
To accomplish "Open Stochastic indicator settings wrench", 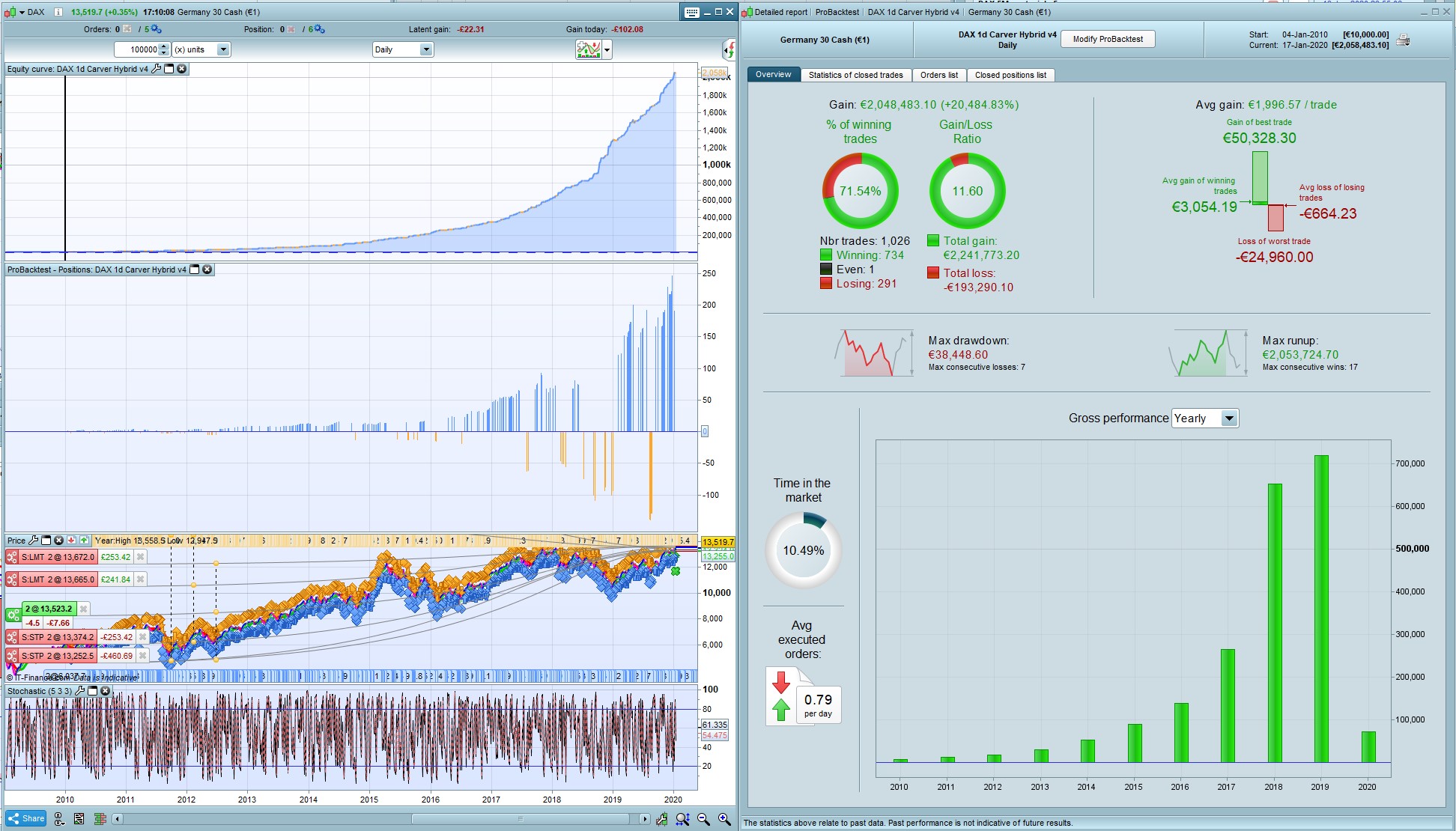I will click(80, 691).
